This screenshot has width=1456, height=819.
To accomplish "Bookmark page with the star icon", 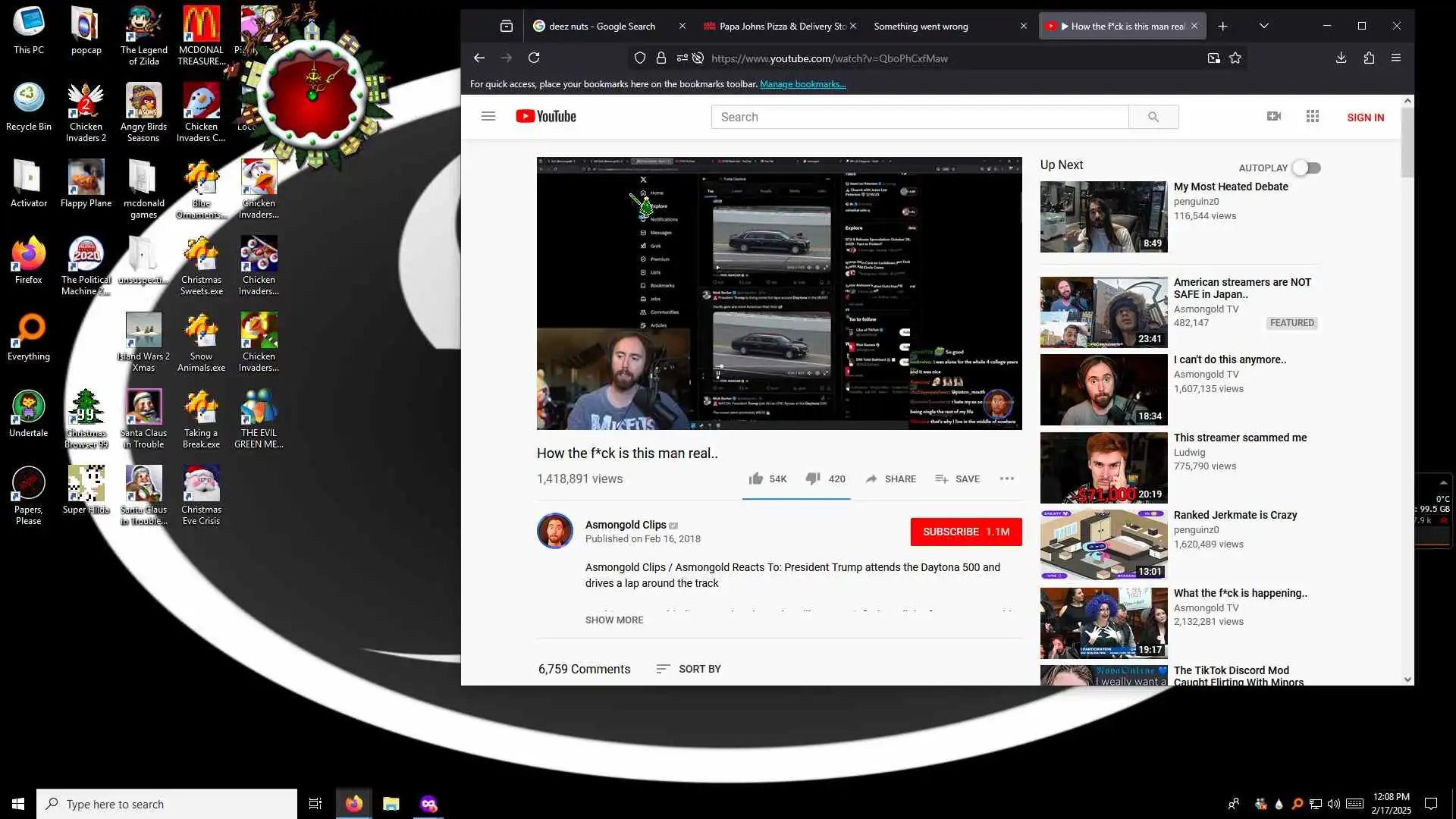I will (1235, 58).
